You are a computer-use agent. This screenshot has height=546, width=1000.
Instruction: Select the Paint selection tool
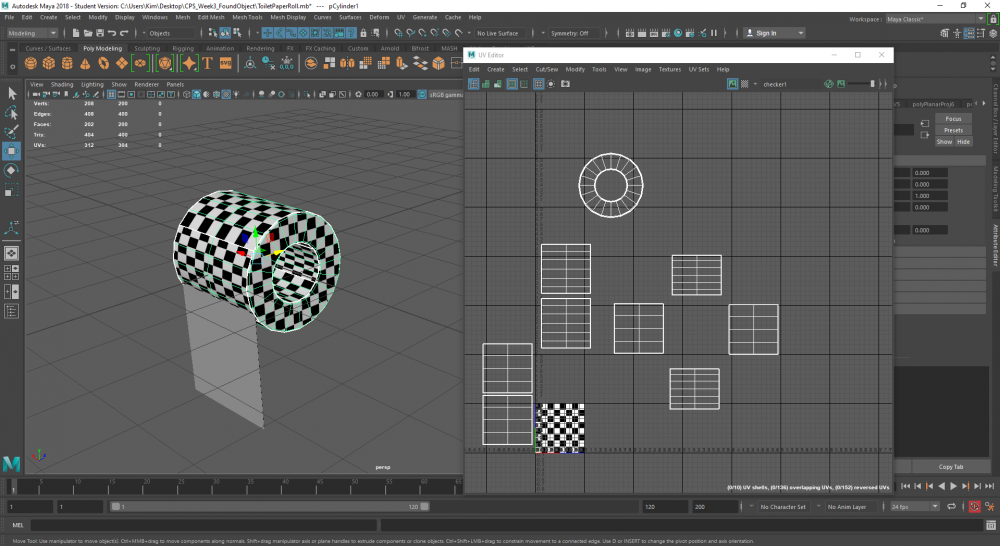pyautogui.click(x=11, y=132)
